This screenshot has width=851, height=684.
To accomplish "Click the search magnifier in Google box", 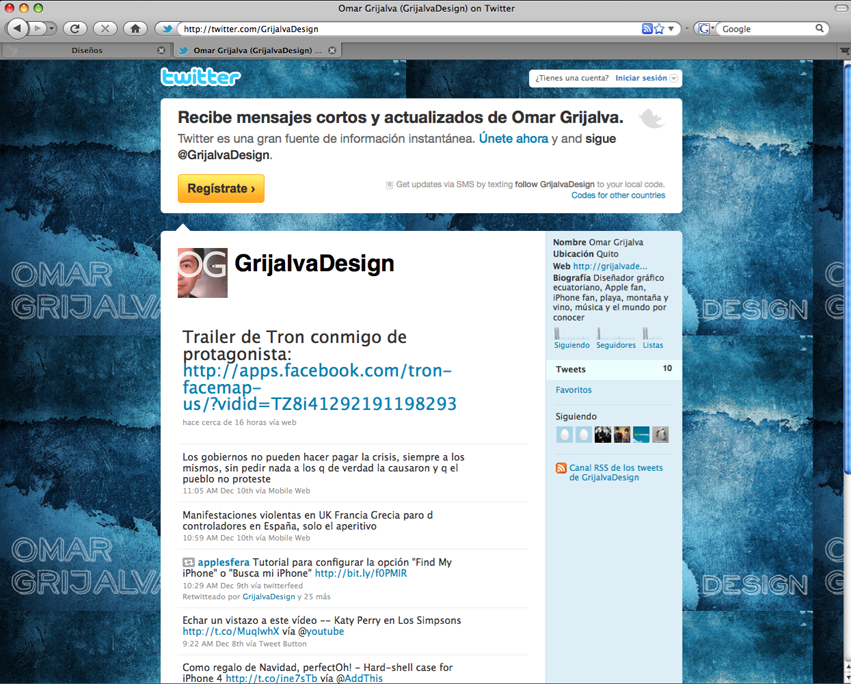I will click(820, 29).
